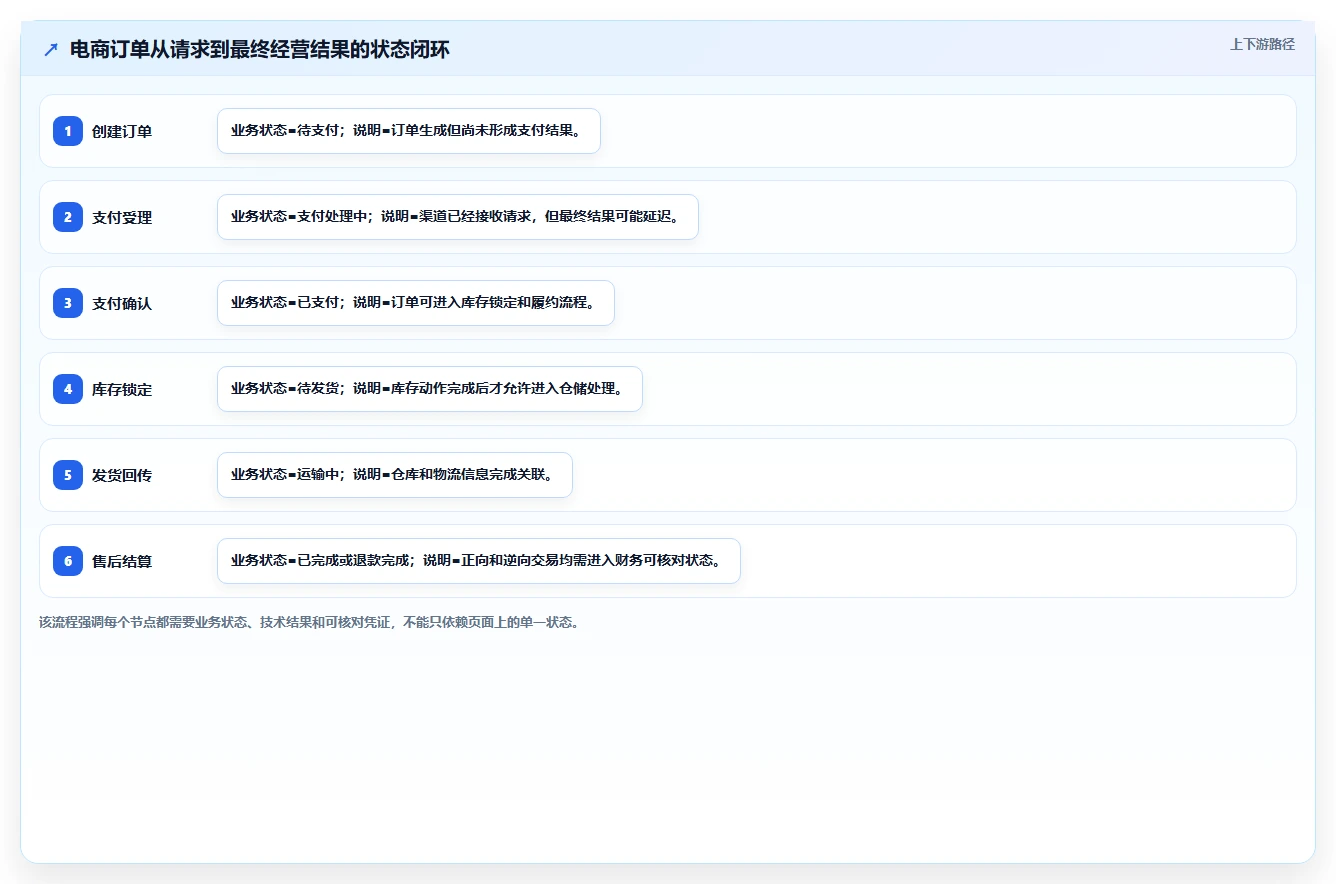Click the 创建订单 step label

point(122,131)
